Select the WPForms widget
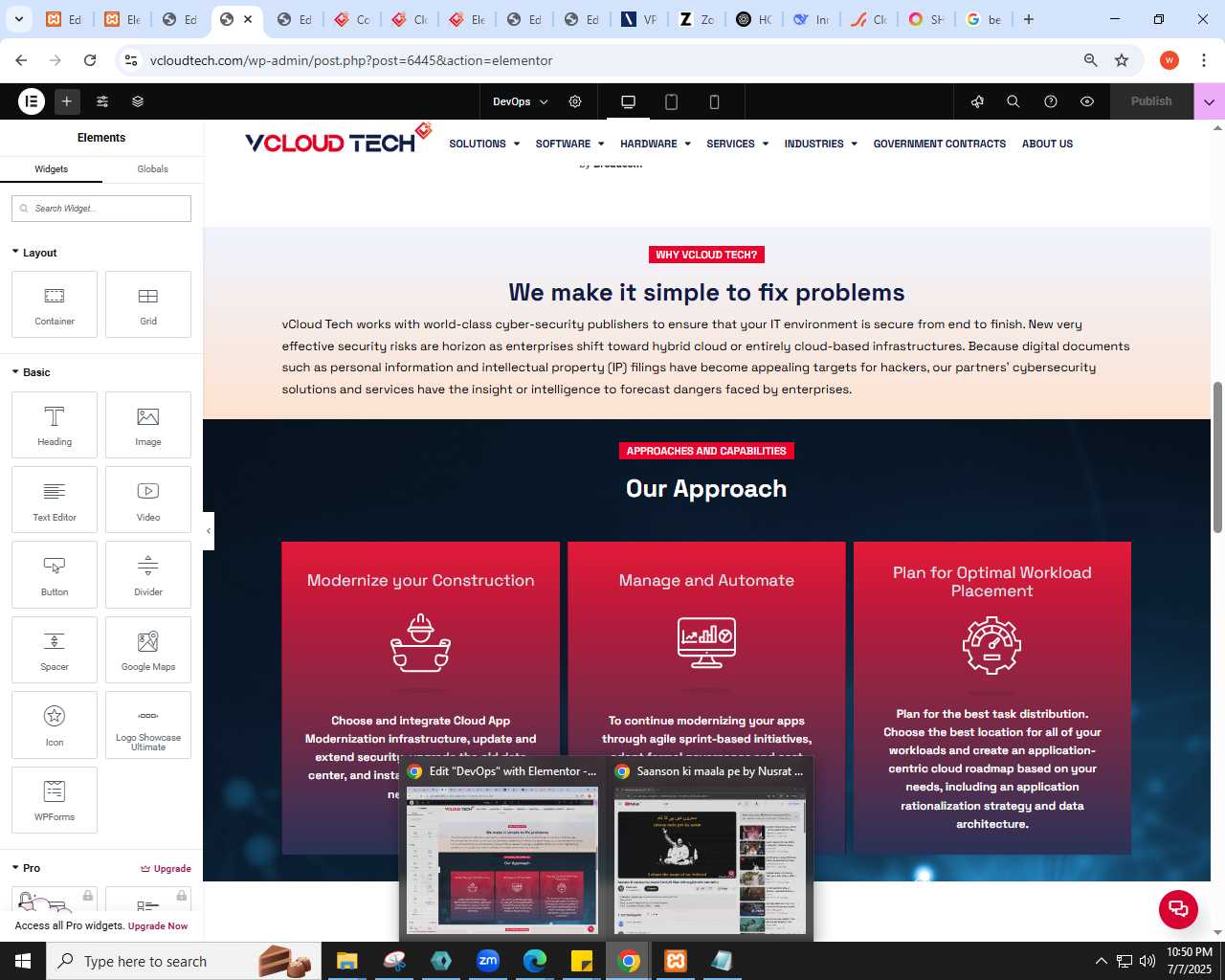 [55, 800]
